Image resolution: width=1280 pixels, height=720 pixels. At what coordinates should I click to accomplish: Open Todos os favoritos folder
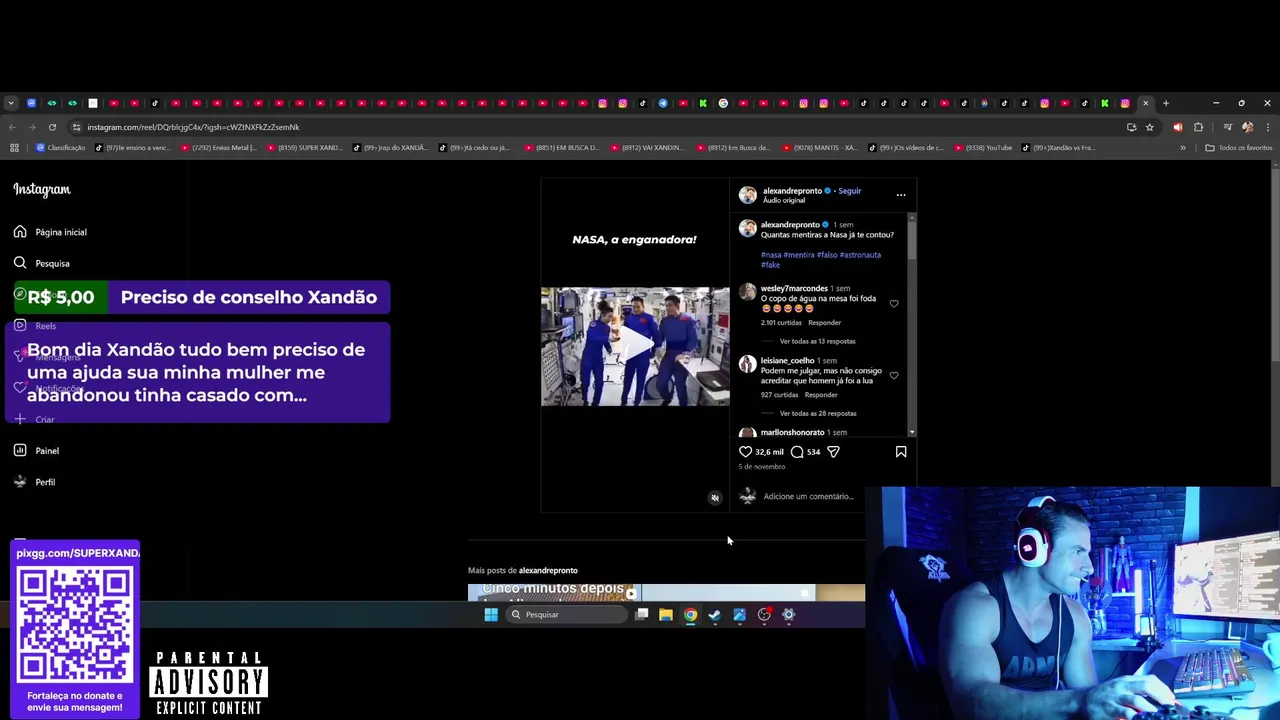(x=1238, y=148)
